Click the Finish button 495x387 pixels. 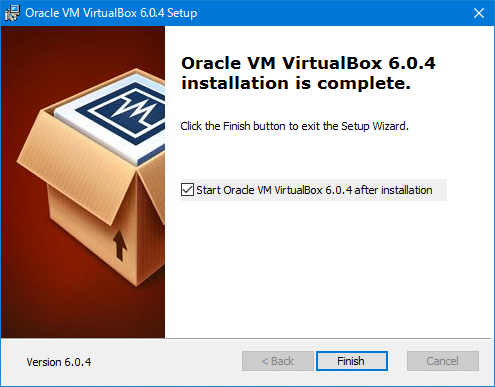[x=352, y=361]
